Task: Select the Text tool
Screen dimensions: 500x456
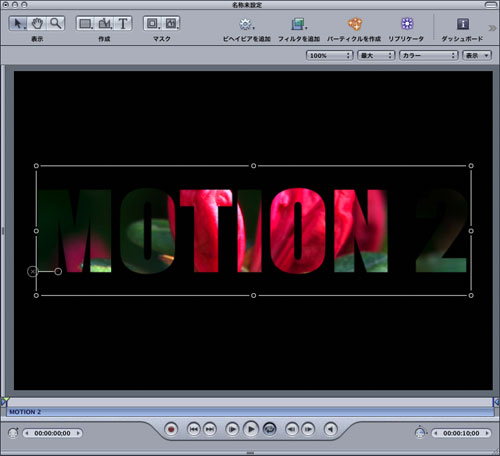Action: click(x=123, y=23)
